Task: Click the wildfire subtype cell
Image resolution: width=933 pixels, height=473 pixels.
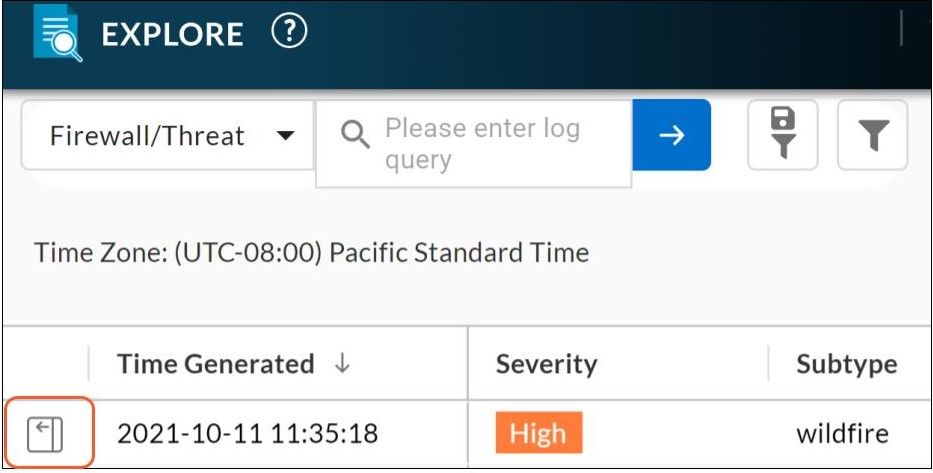Action: 842,434
